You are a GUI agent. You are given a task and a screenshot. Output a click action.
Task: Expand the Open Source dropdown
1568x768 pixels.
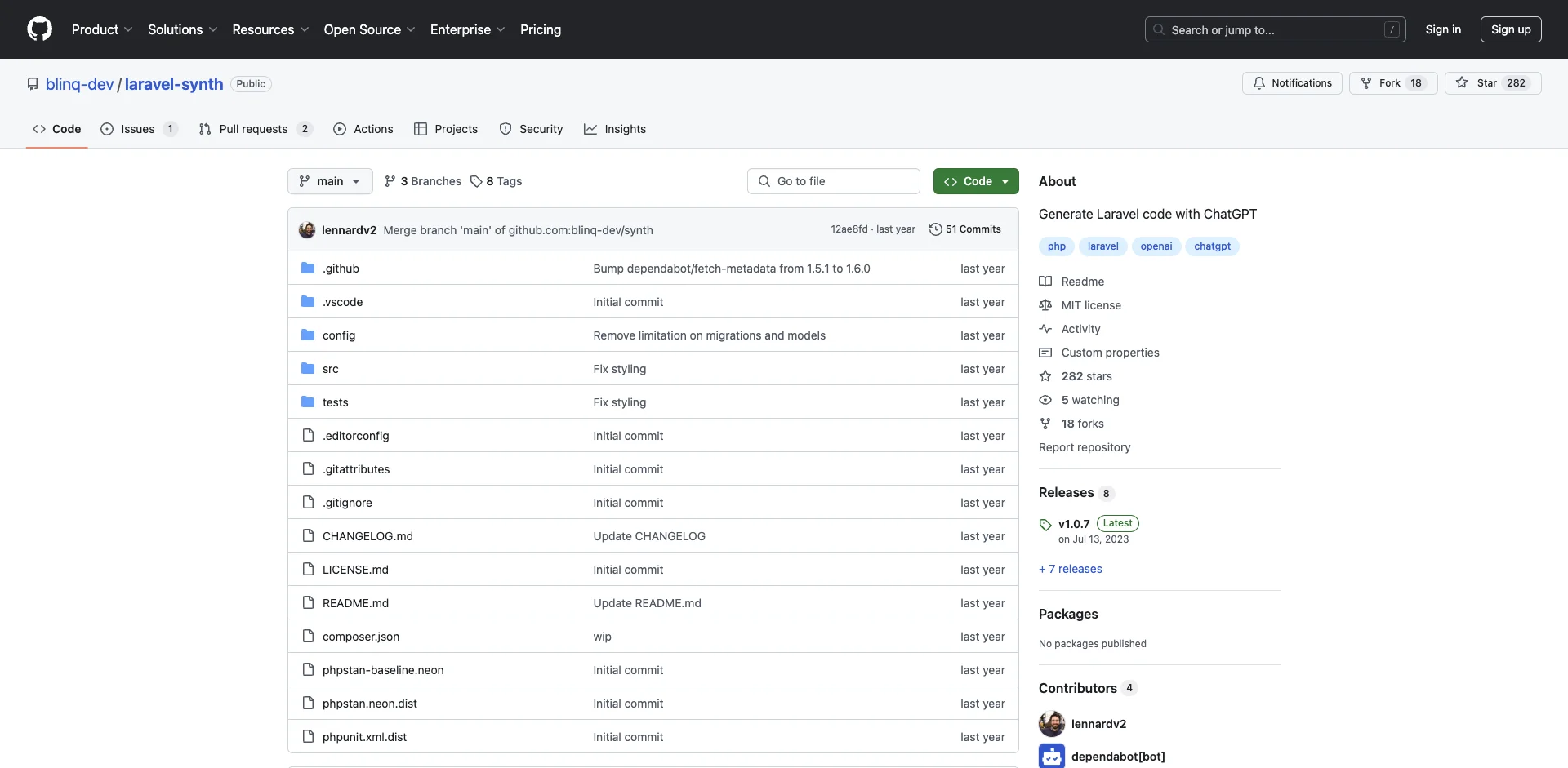[370, 29]
